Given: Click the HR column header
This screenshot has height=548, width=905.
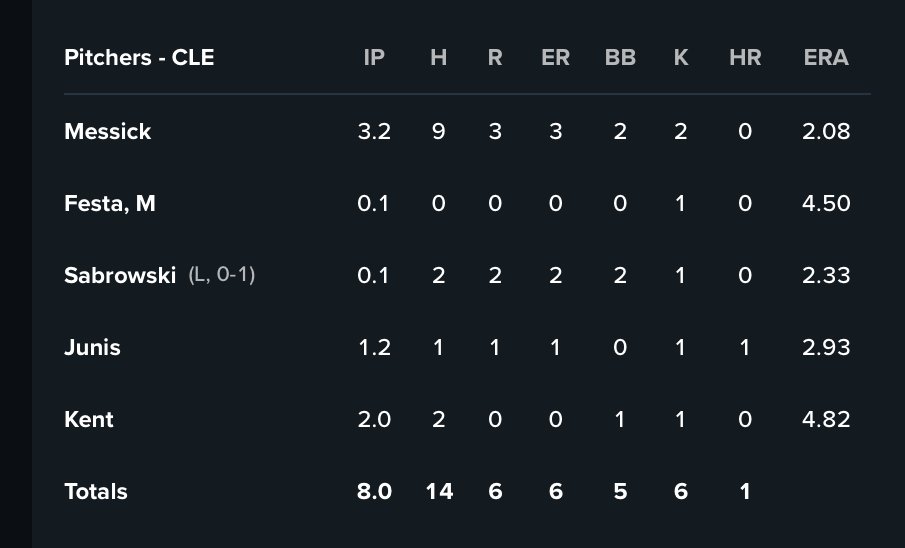Looking at the screenshot, I should (x=745, y=57).
